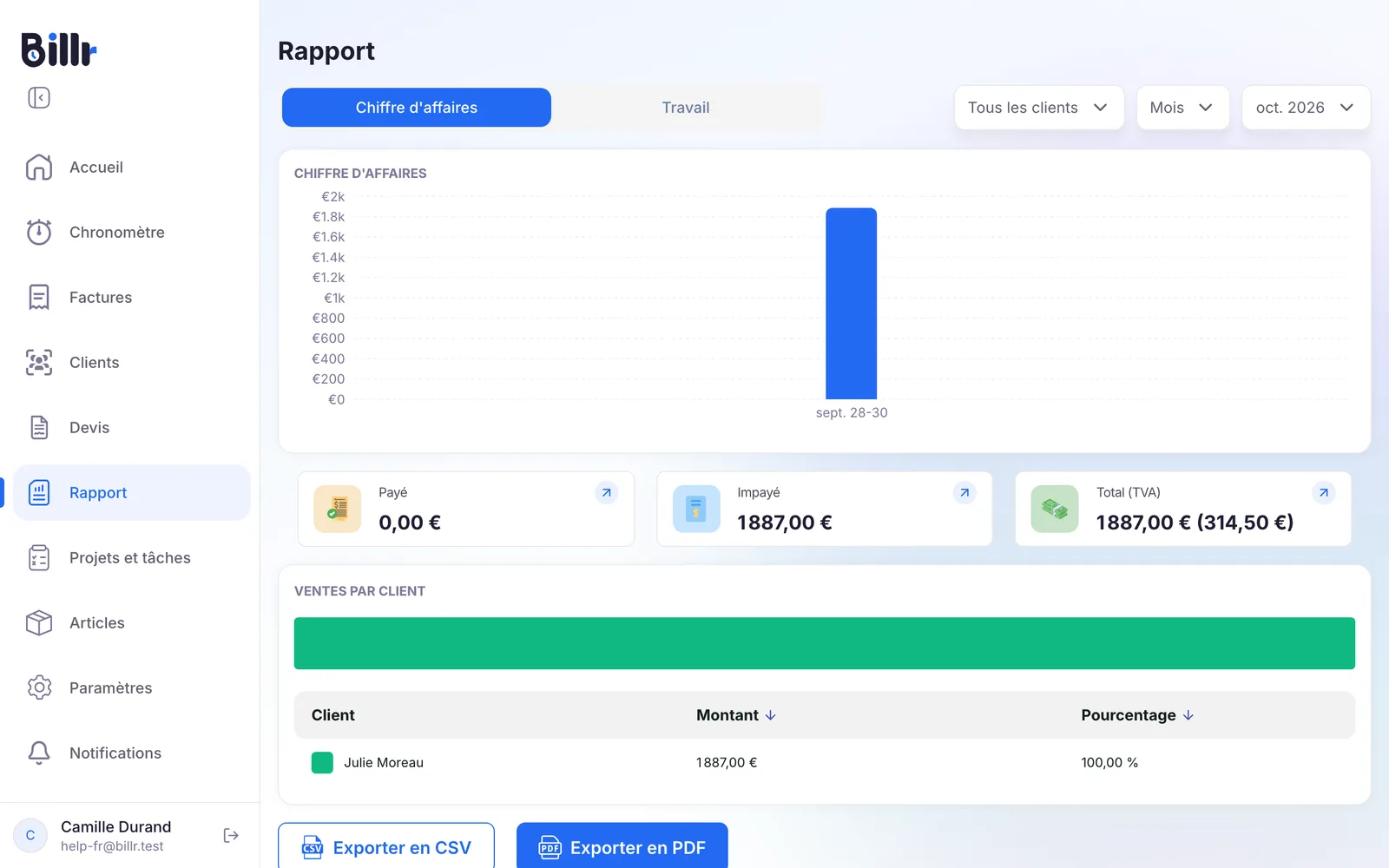Open the Paramètres gear icon

[x=39, y=687]
